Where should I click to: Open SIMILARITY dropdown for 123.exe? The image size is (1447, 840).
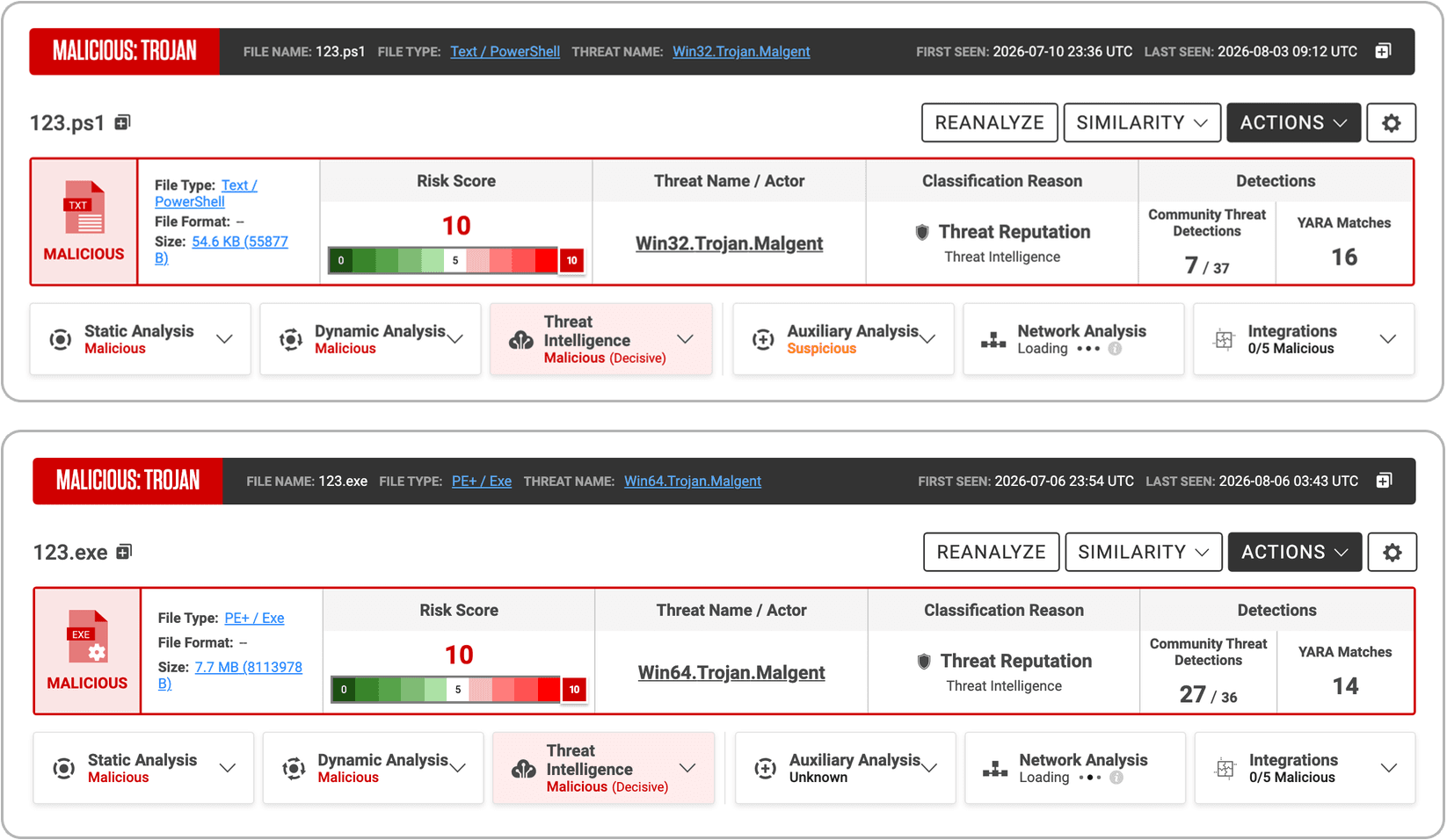pyautogui.click(x=1144, y=553)
